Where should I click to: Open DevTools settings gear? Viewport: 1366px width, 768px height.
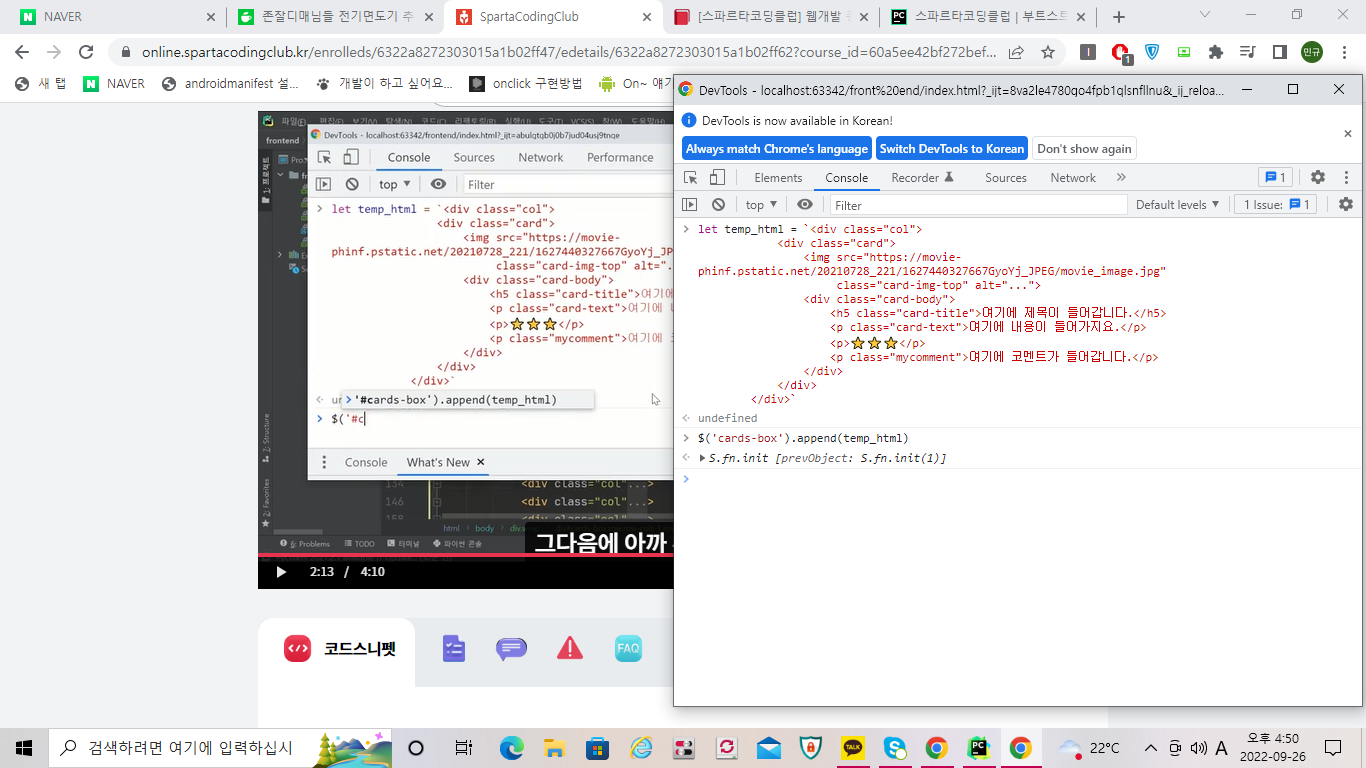(1318, 177)
